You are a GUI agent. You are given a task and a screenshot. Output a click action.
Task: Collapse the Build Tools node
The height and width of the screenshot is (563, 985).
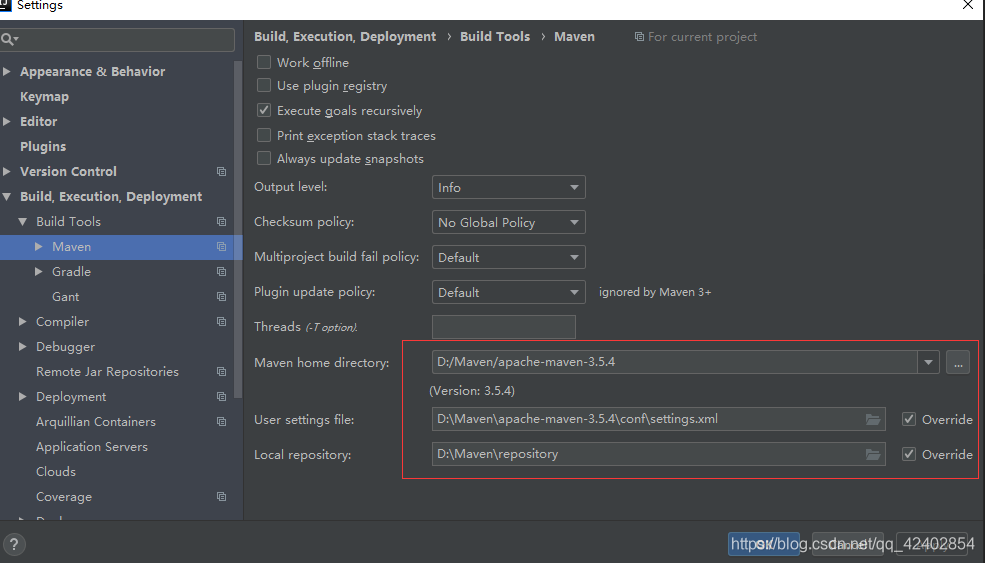pos(23,222)
